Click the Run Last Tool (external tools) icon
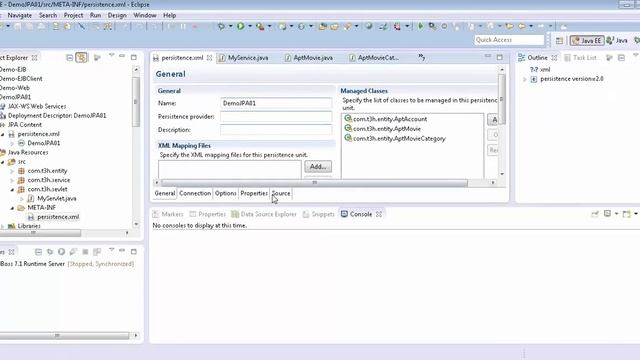 tap(260, 27)
